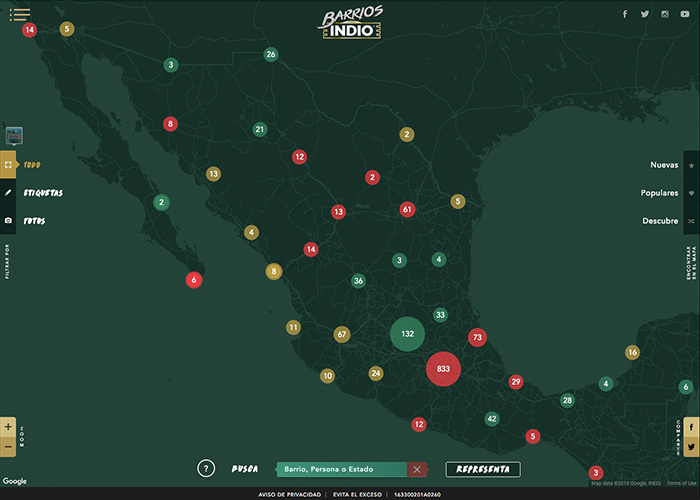Open the Facebook page icon in header
This screenshot has width=700, height=500.
pos(625,14)
